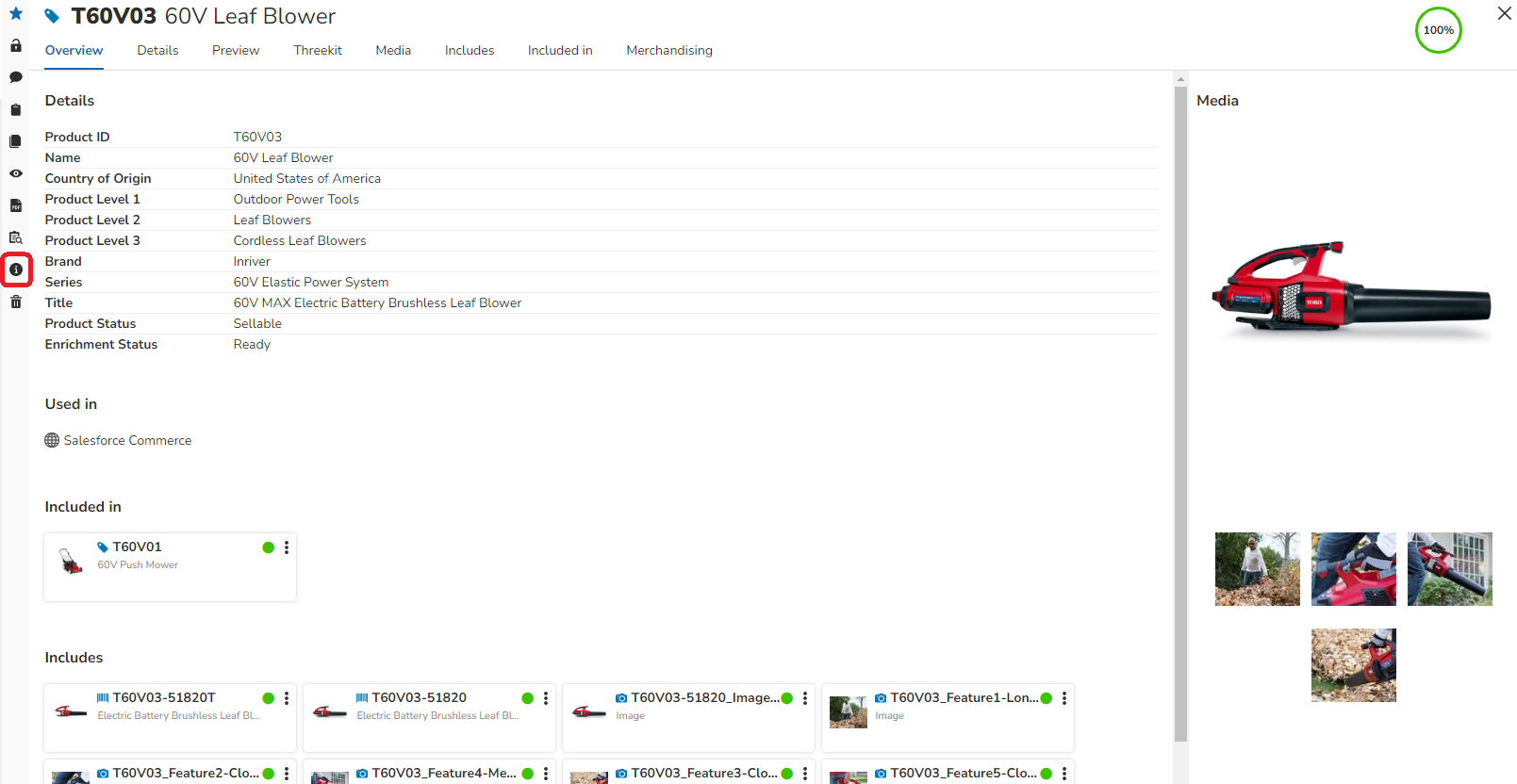This screenshot has width=1517, height=784.
Task: Click the clipboard icon in sidebar
Action: [x=16, y=110]
